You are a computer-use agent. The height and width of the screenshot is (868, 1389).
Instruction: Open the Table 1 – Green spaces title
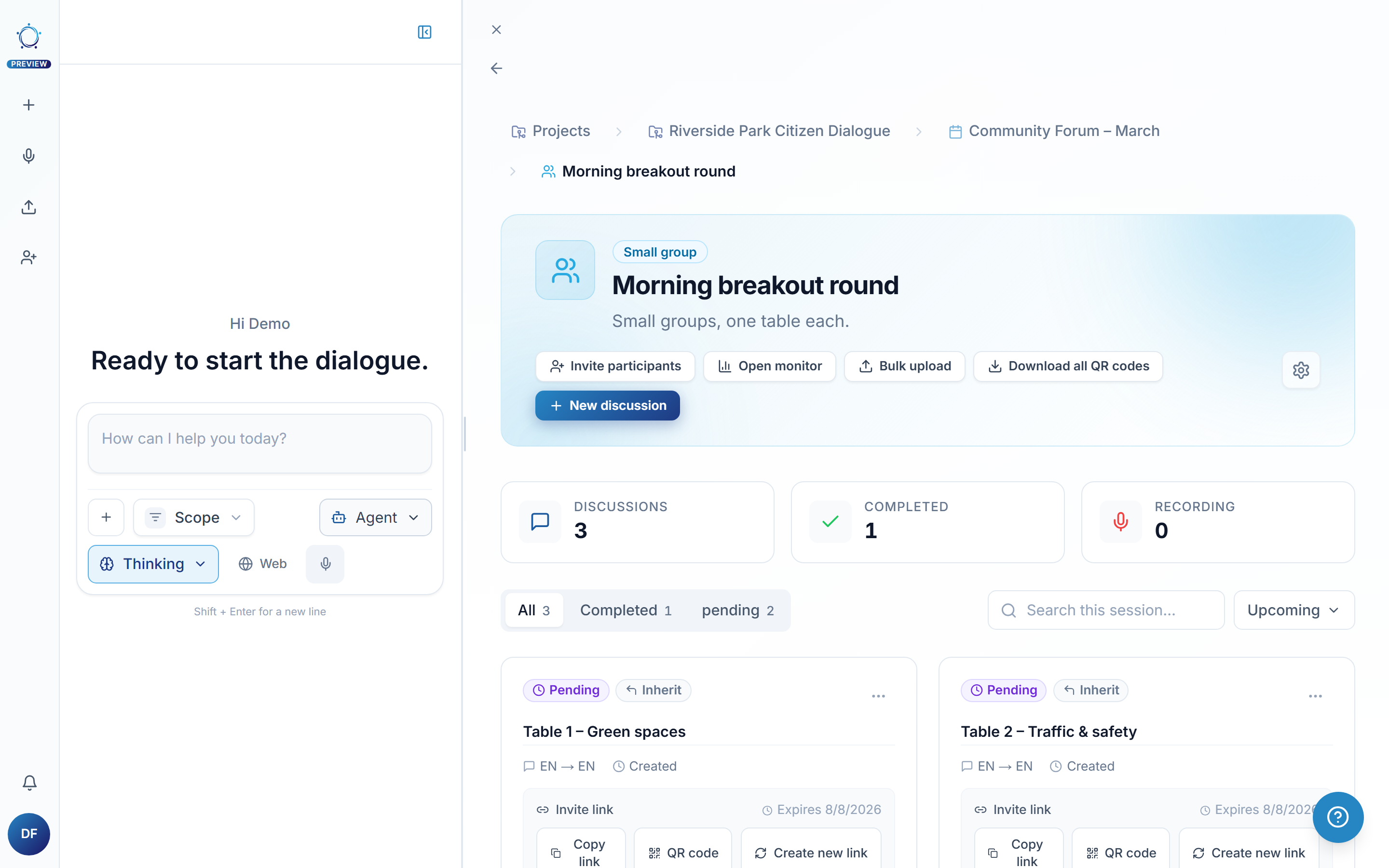[x=604, y=732]
